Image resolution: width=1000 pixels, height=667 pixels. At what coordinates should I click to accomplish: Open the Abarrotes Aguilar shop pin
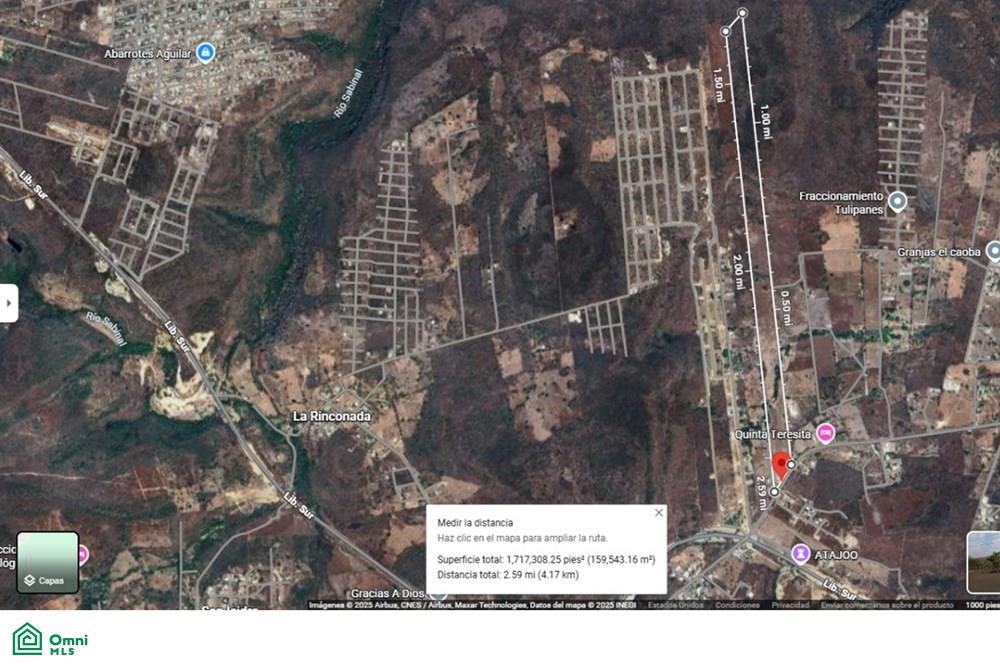[205, 52]
